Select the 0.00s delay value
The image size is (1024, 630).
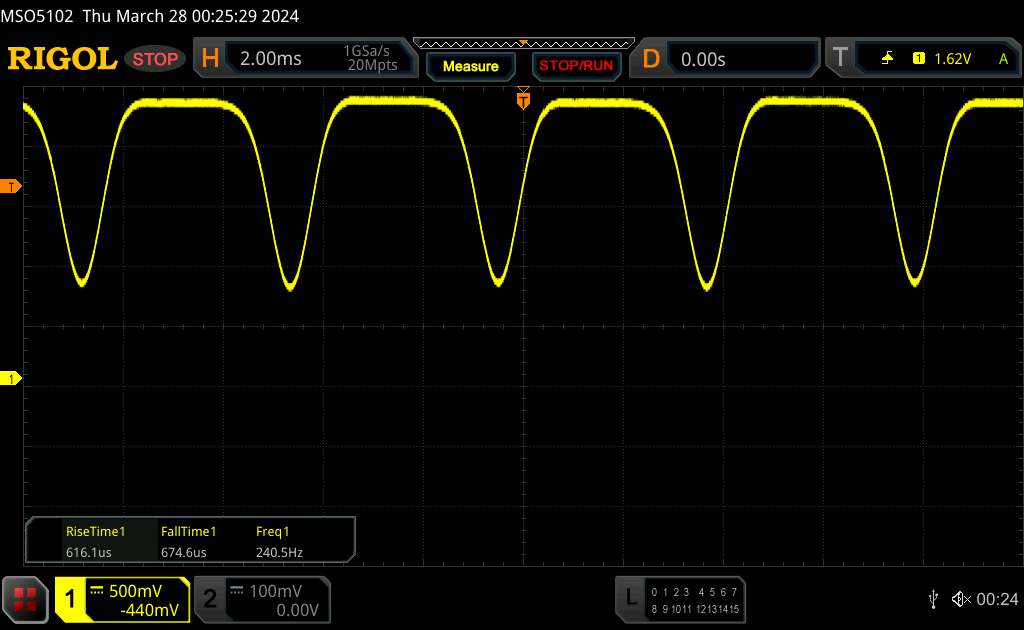pos(703,59)
